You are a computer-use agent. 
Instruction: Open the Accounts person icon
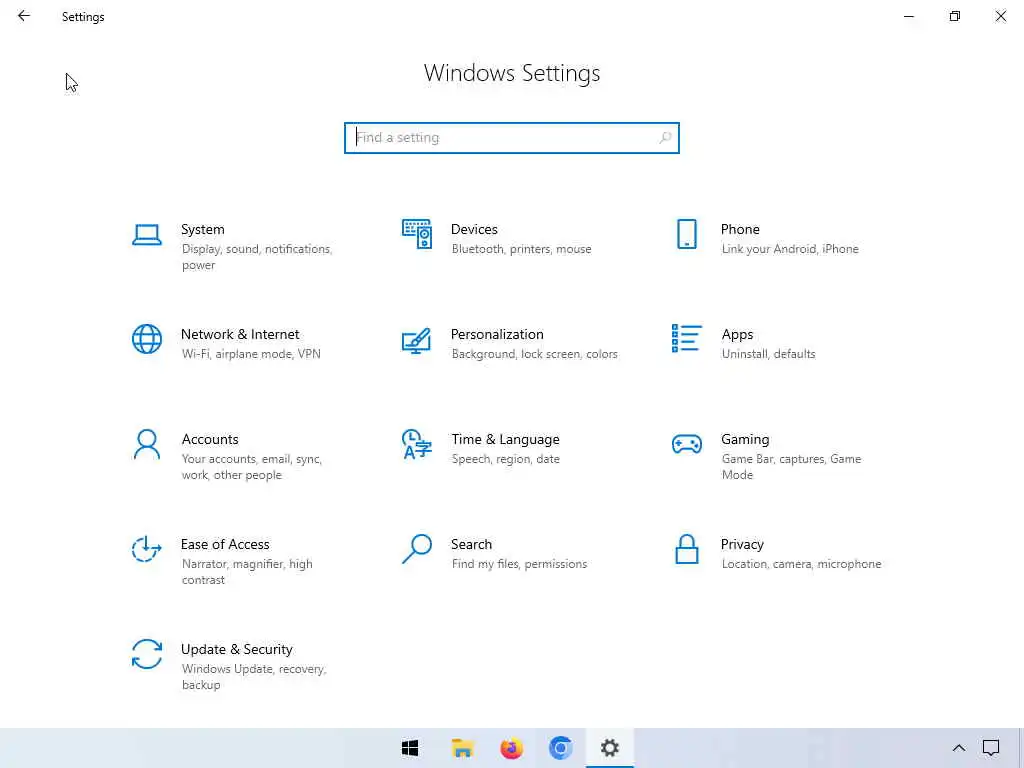pos(147,444)
